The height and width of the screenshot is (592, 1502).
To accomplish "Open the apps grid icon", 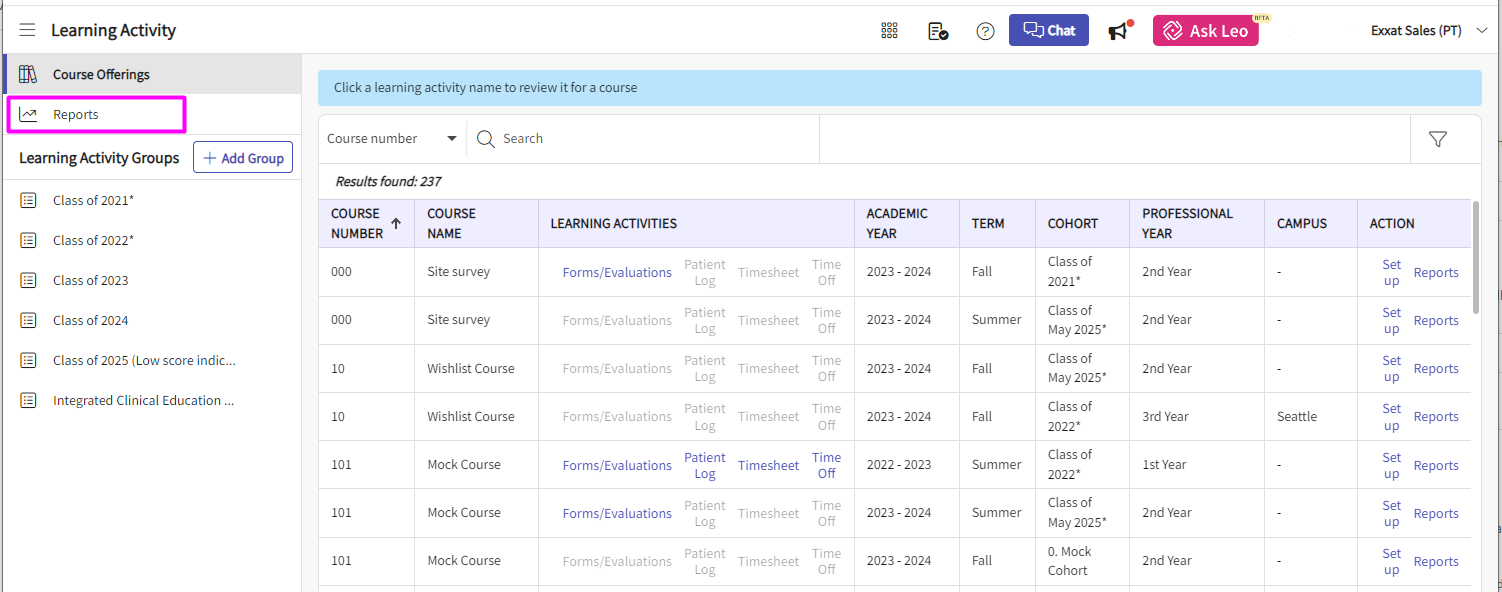I will pos(889,31).
